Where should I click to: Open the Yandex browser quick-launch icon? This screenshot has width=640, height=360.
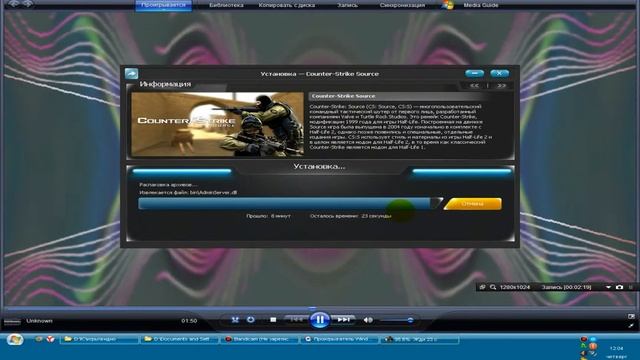[x=51, y=339]
